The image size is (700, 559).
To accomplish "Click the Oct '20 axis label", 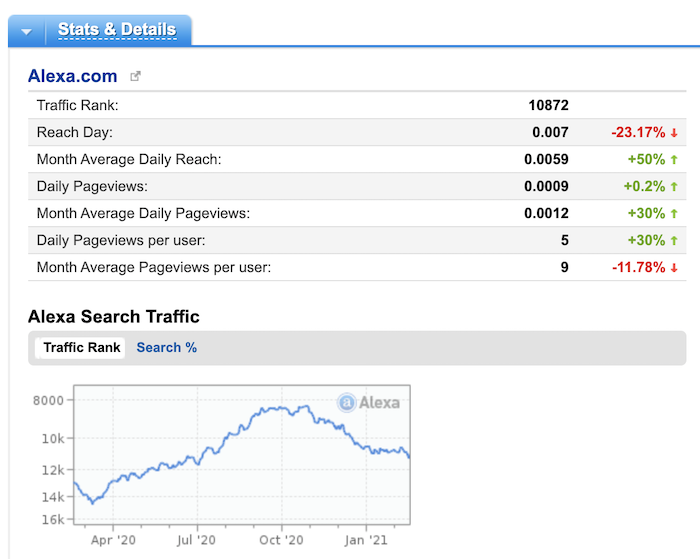I will 281,540.
